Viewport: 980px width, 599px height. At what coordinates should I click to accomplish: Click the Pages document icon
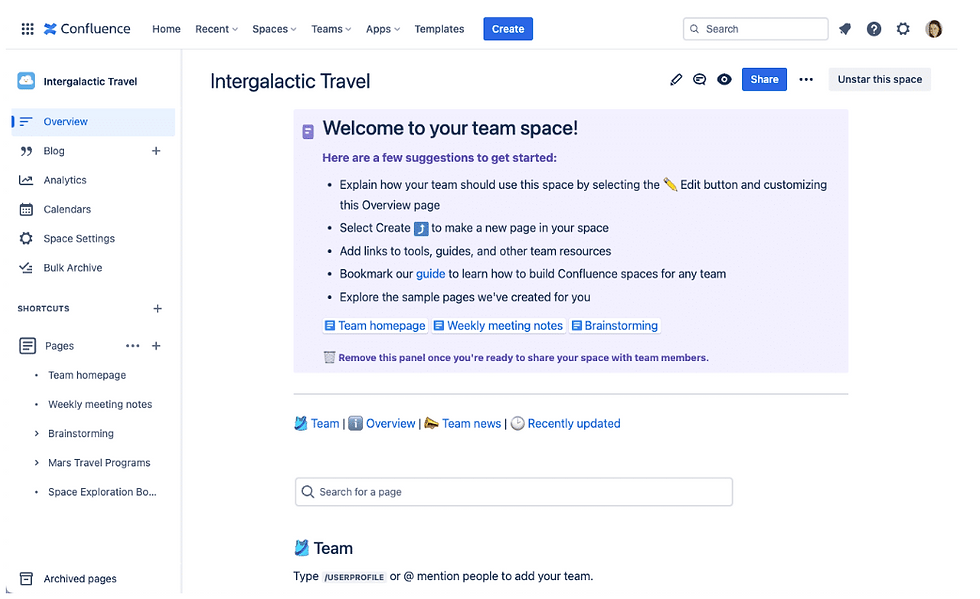point(28,346)
